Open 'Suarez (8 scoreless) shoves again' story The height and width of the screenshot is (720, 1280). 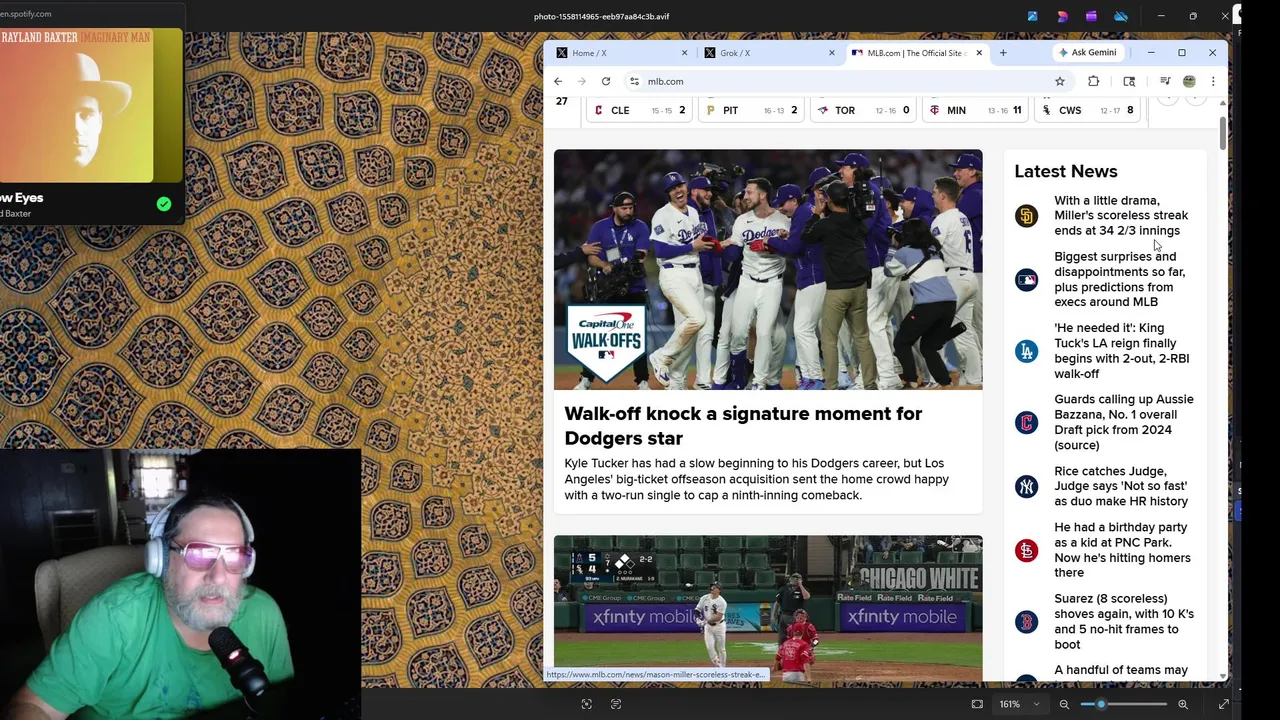[1123, 621]
